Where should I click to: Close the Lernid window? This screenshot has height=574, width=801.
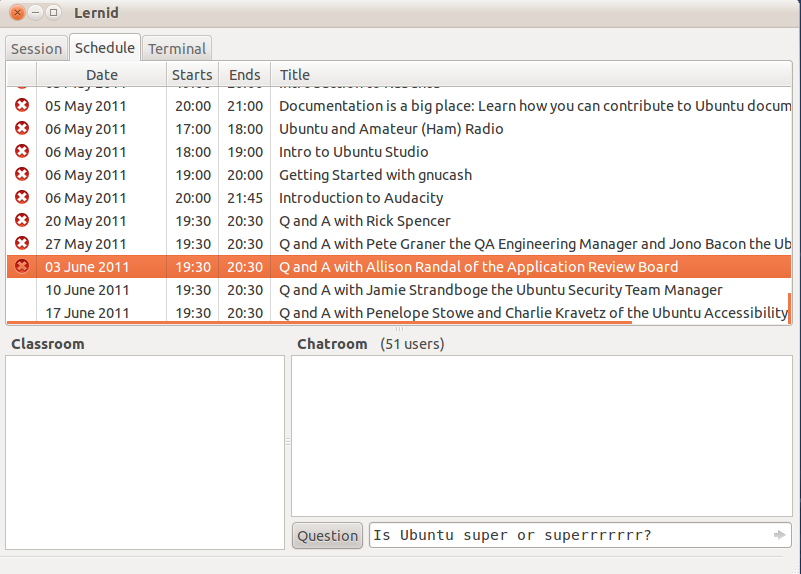pos(17,12)
